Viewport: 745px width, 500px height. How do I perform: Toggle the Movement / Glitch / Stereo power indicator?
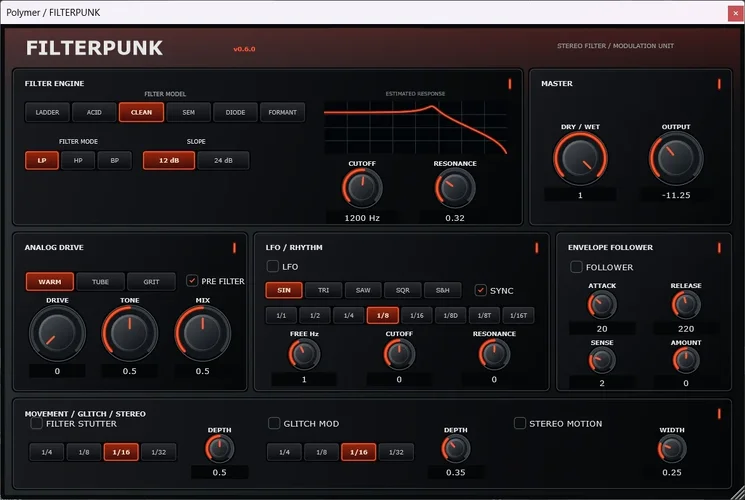(719, 413)
